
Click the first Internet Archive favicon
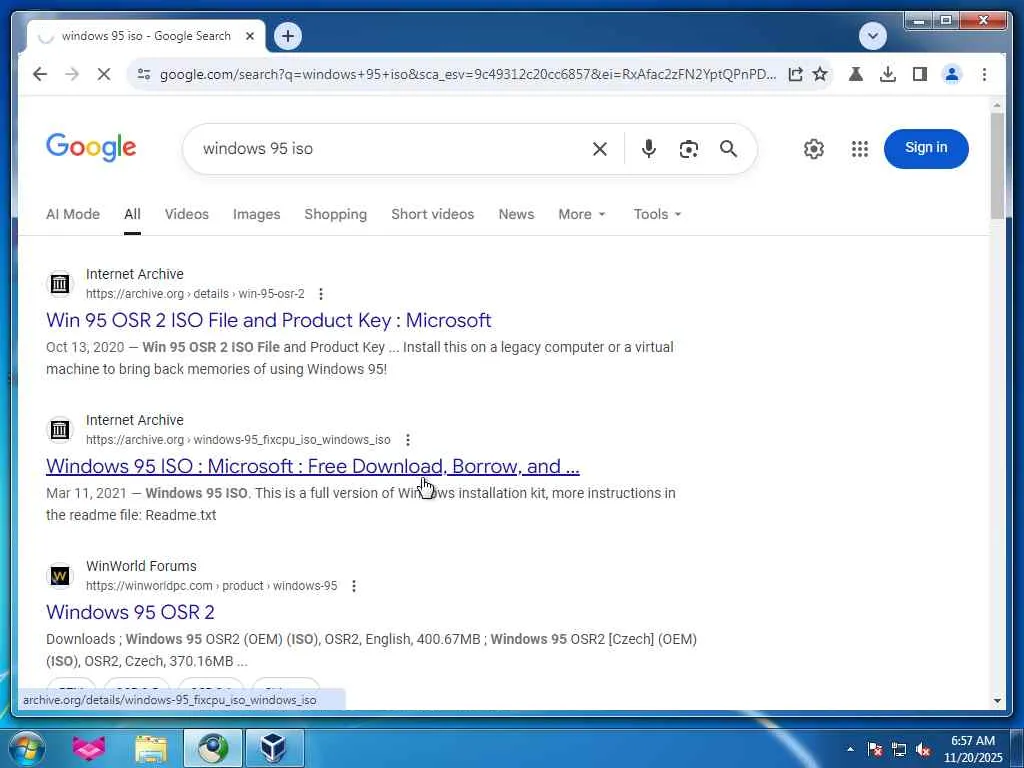pos(60,284)
